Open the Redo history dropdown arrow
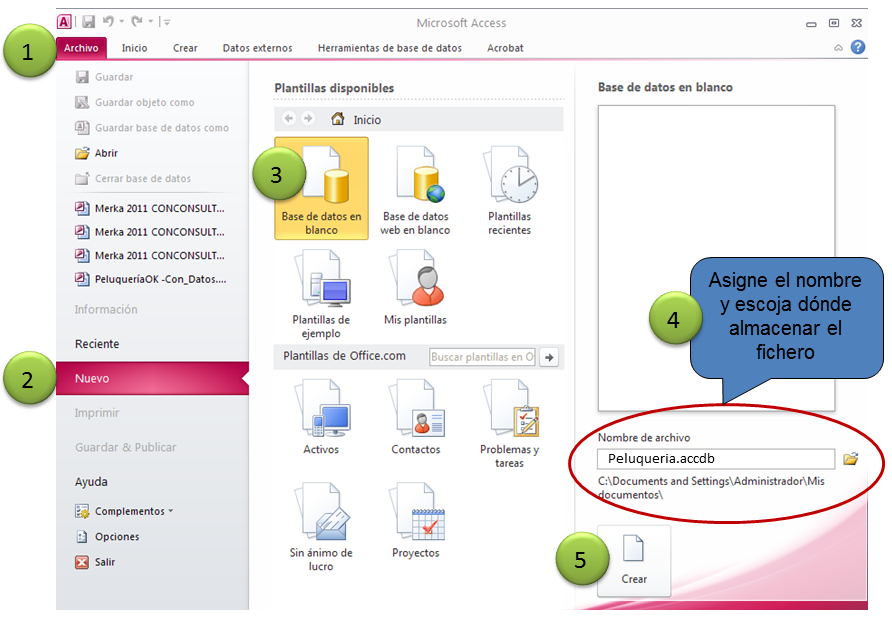Viewport: 892px width, 620px height. (151, 22)
